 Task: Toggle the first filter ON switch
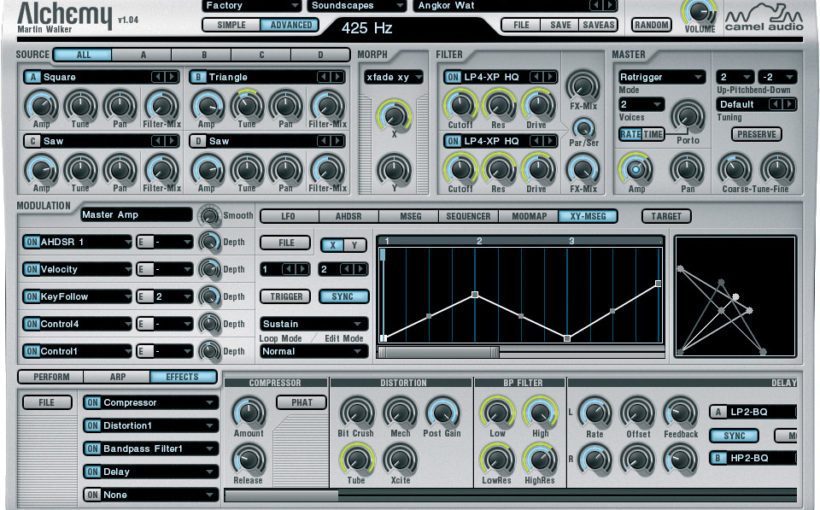tap(452, 77)
